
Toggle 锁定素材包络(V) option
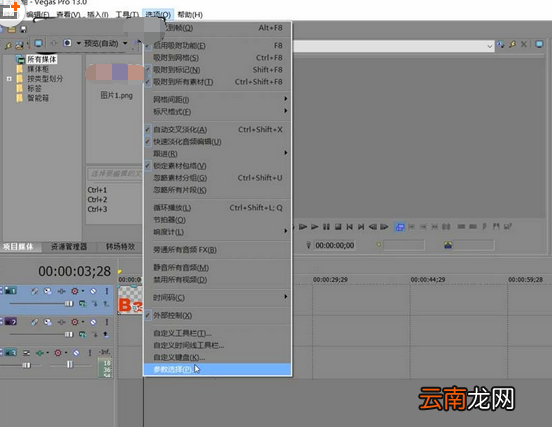click(x=217, y=166)
